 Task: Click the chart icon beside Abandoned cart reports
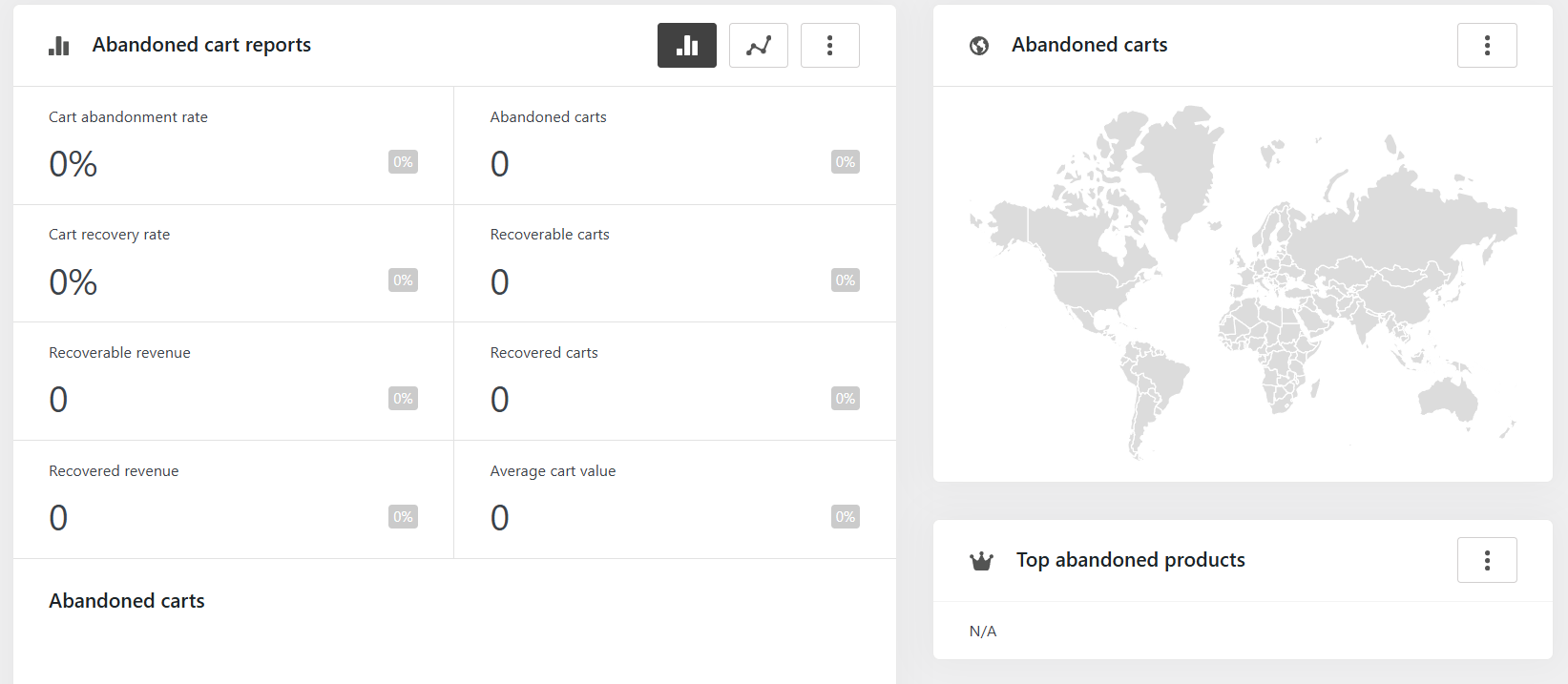pos(59,46)
